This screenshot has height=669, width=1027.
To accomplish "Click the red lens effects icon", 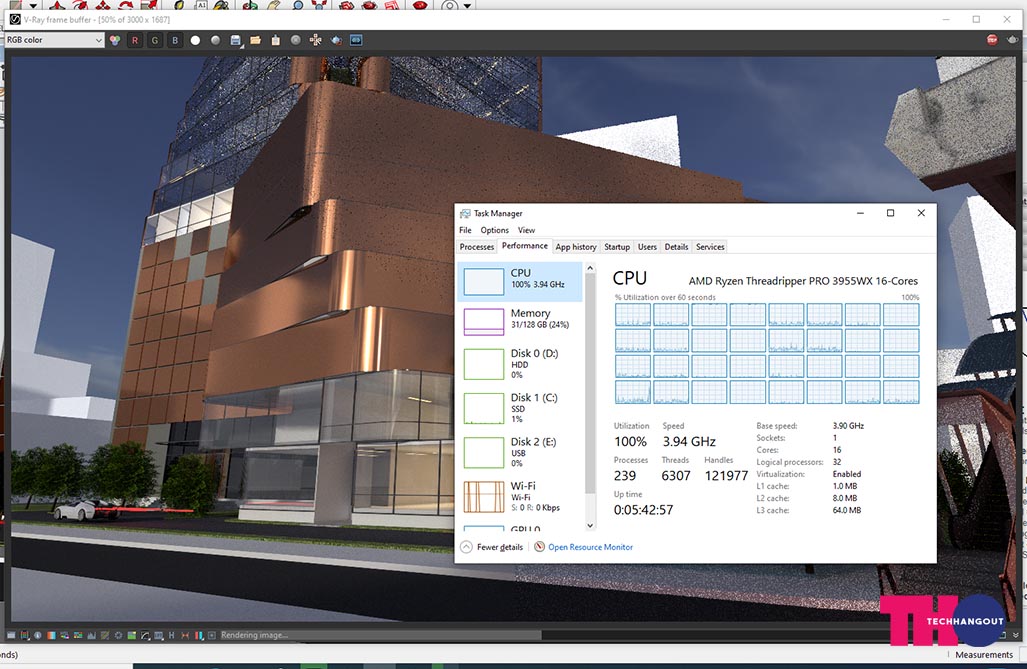I will (185, 636).
